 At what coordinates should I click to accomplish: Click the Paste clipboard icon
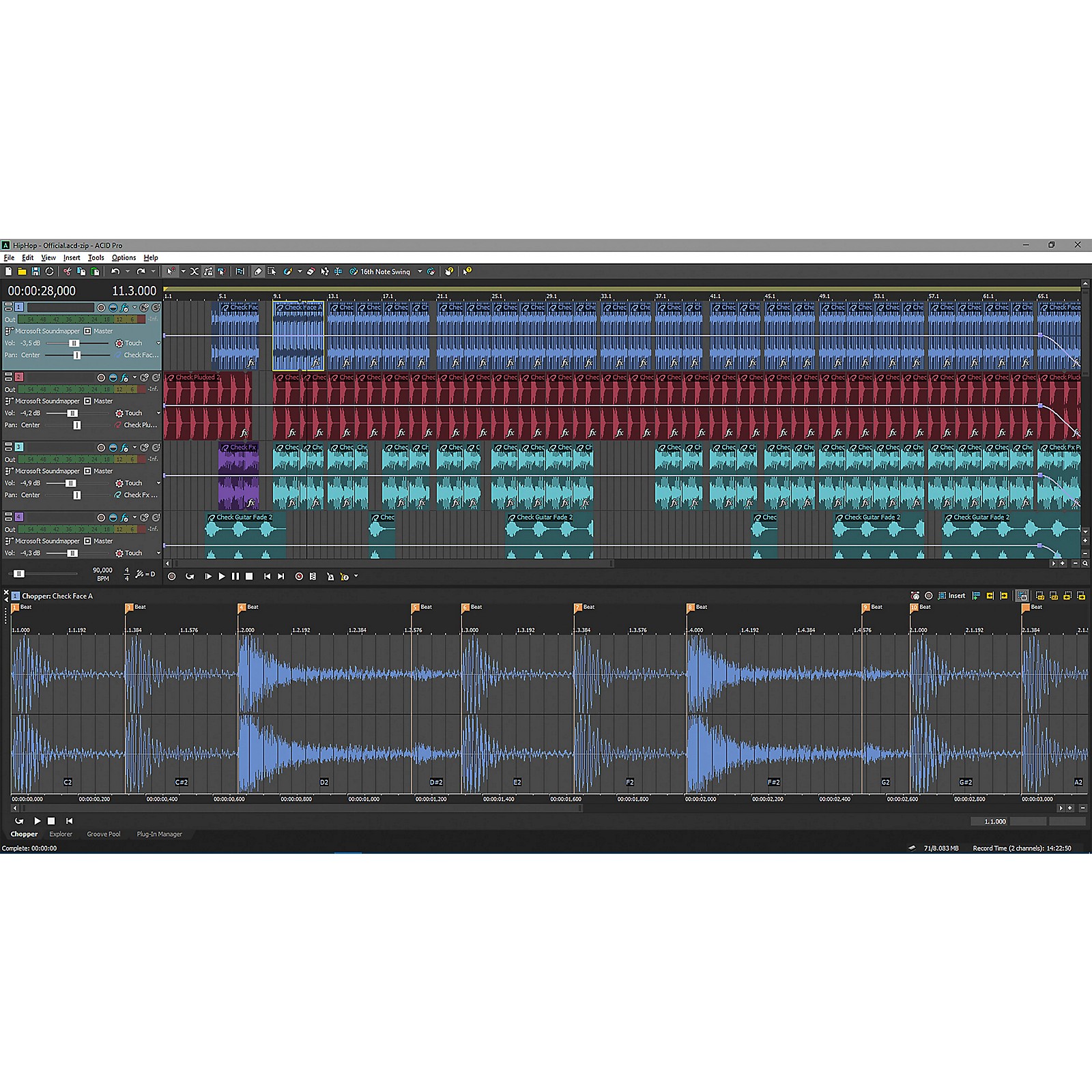[x=95, y=272]
